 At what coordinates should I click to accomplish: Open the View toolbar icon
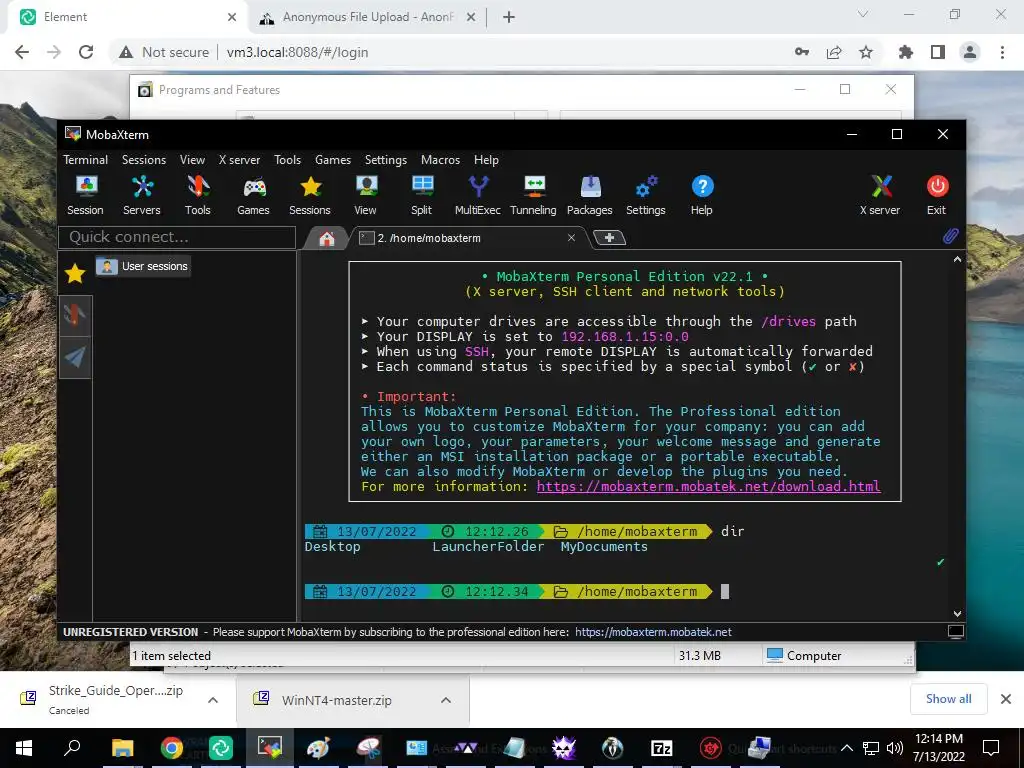pos(366,195)
